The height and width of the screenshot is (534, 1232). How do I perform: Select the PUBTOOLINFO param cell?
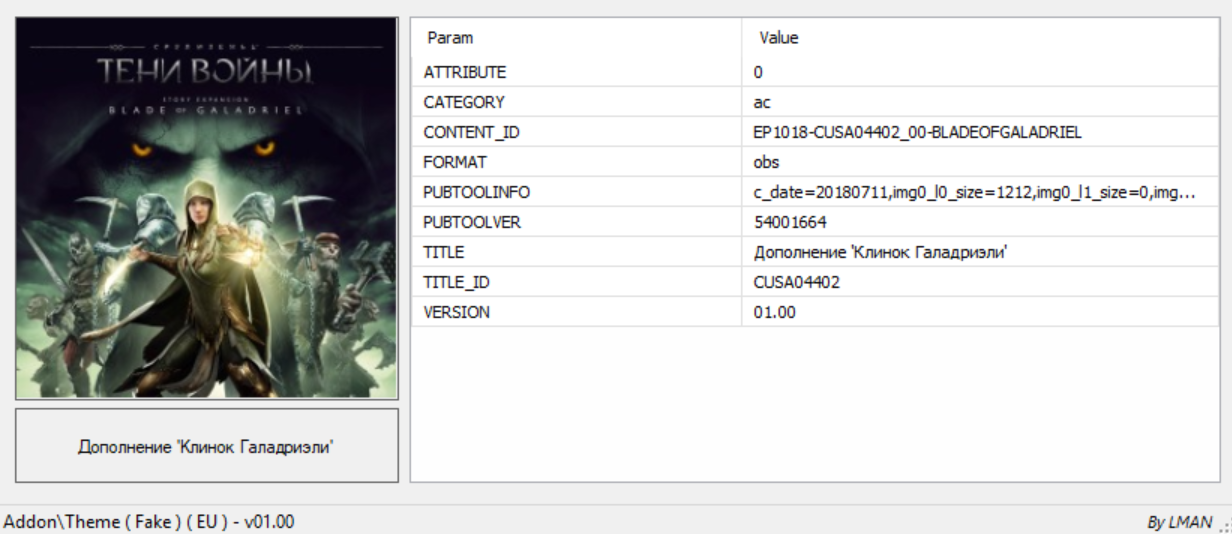pos(576,192)
